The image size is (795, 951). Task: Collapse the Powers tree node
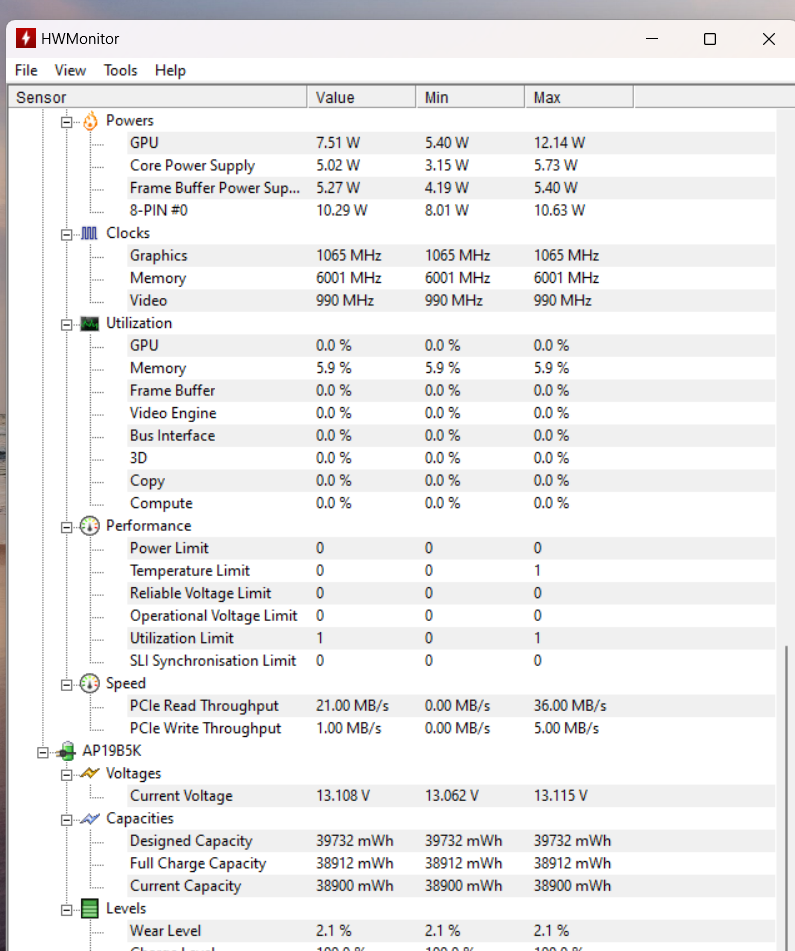click(x=67, y=121)
